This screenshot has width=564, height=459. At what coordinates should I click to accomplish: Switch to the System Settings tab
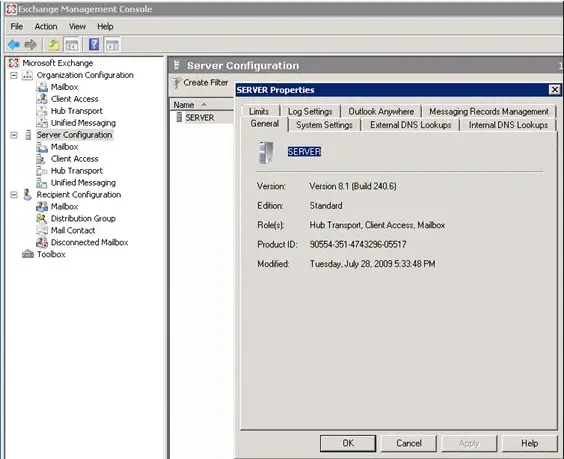[x=324, y=125]
